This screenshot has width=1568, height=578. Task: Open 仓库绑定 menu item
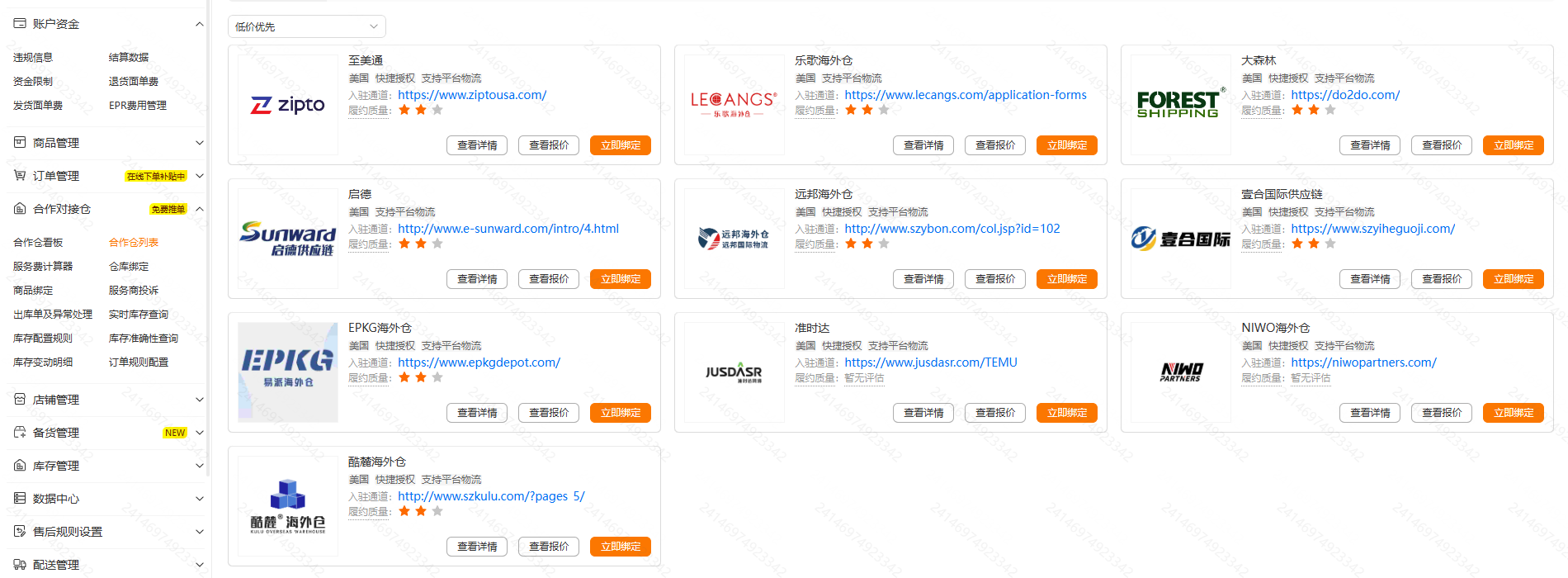(129, 266)
